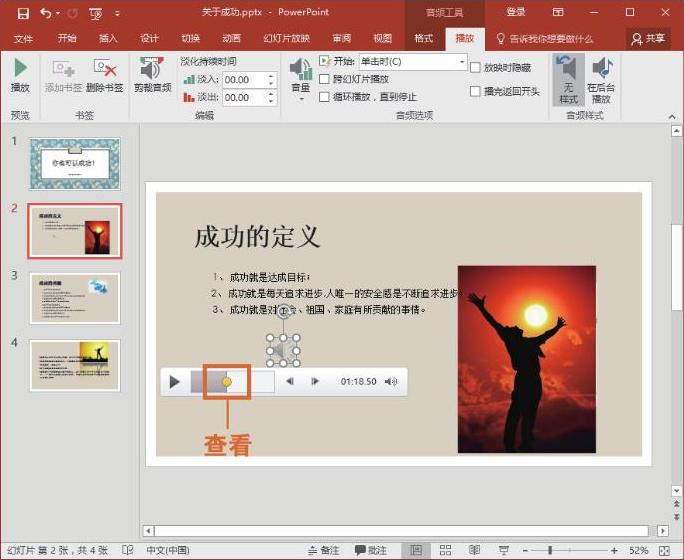The height and width of the screenshot is (560, 684).
Task: Click the green 播放 preview button
Action: [x=20, y=75]
